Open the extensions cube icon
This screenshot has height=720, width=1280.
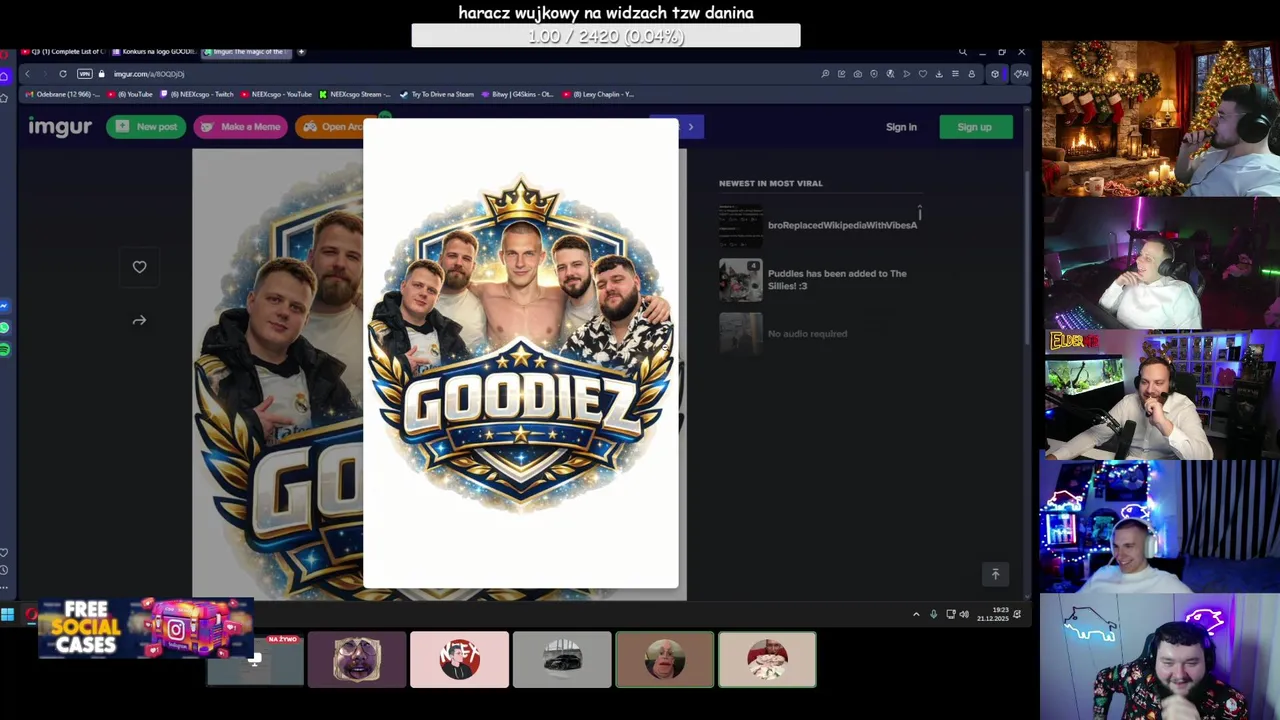click(995, 74)
